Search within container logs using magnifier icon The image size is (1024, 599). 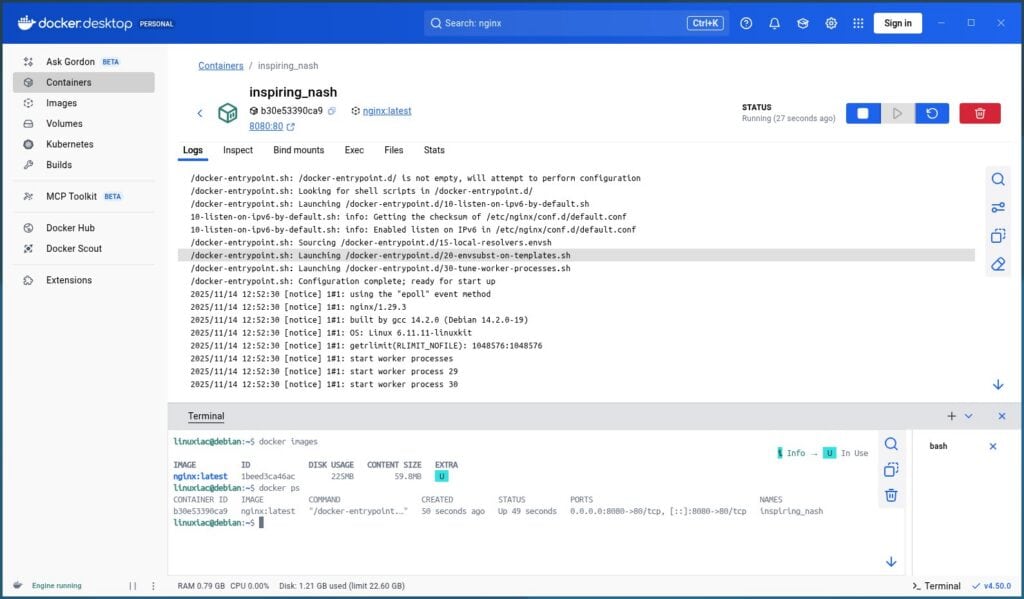tap(997, 178)
